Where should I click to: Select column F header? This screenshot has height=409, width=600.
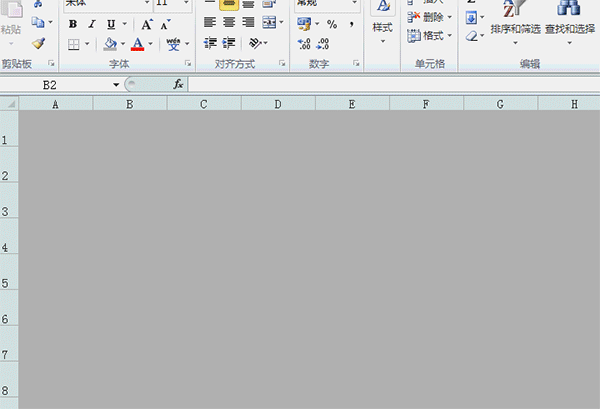point(426,104)
